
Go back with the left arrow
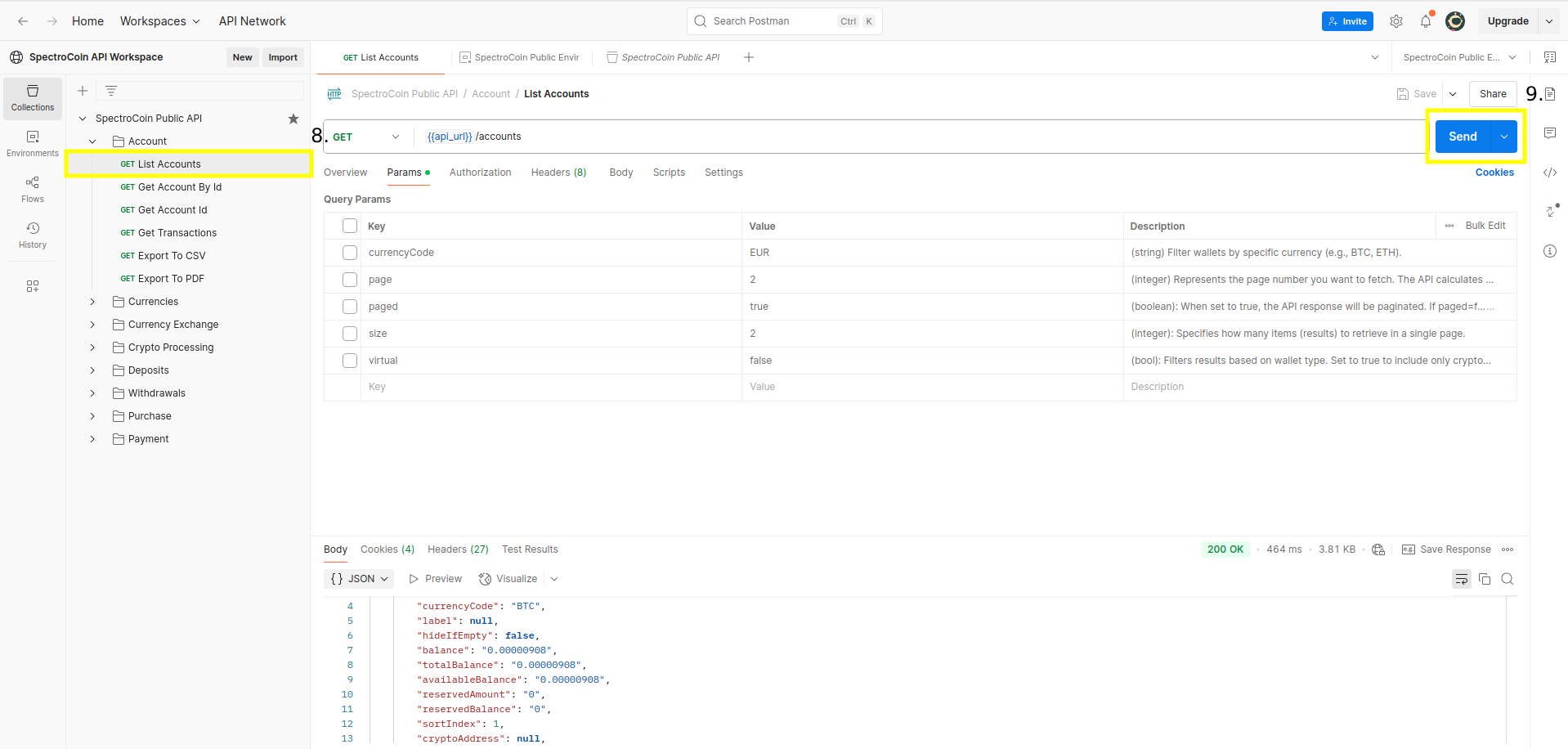click(x=23, y=21)
